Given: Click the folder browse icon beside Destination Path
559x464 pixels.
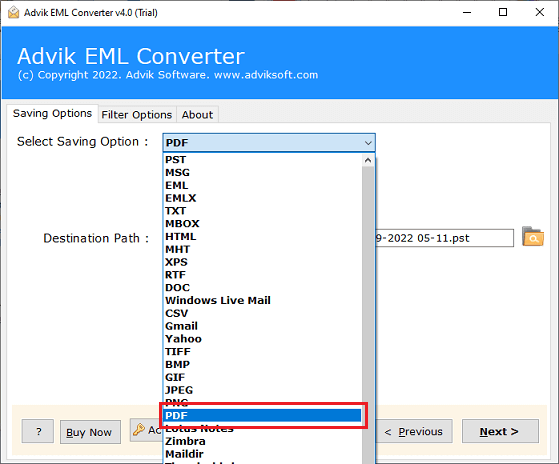Looking at the screenshot, I should pyautogui.click(x=533, y=237).
